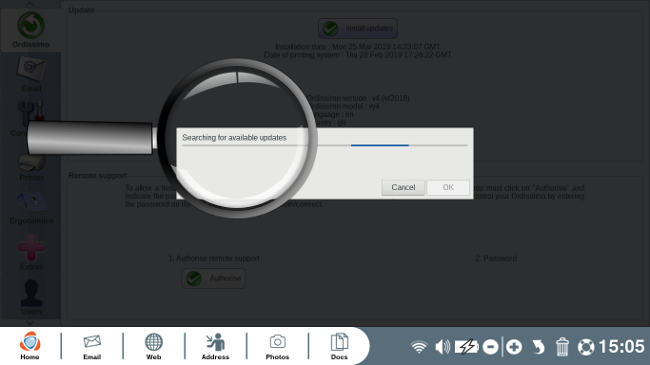Check the battery charging icon
The width and height of the screenshot is (650, 365).
[466, 347]
